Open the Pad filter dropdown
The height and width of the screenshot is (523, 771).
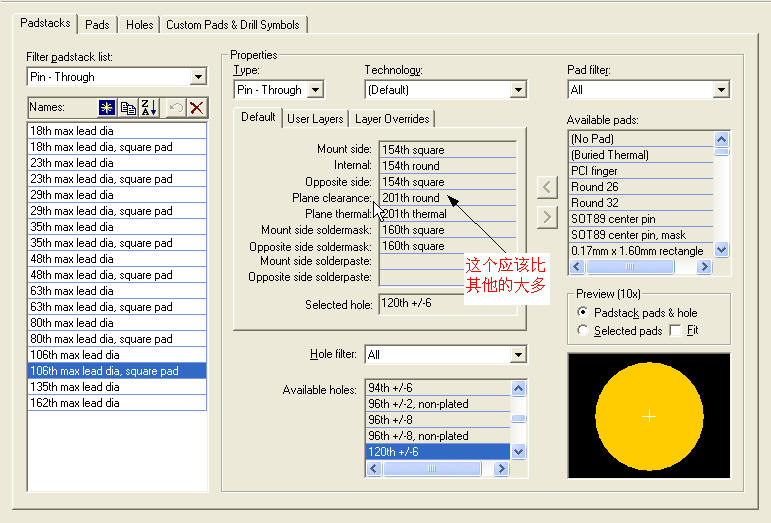721,90
